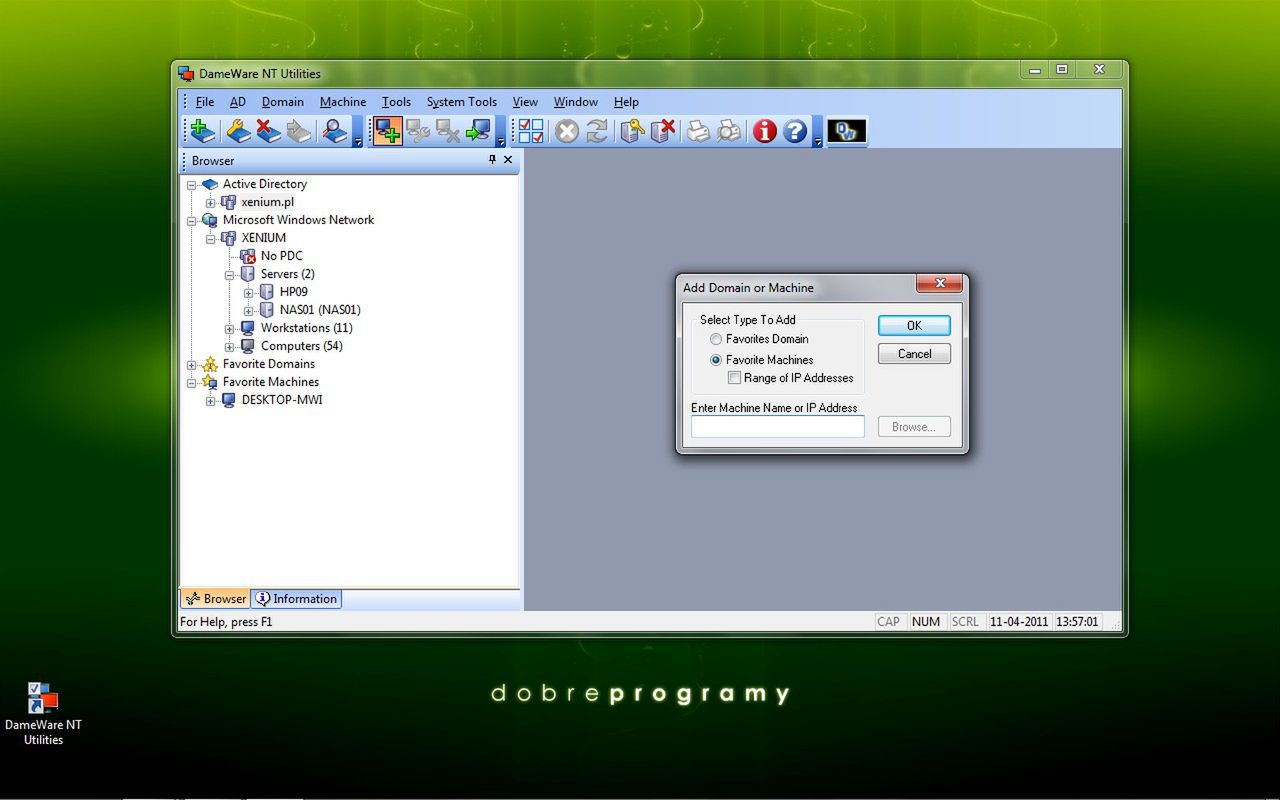Screen dimensions: 1280x800
Task: Open the View menu
Action: tap(525, 102)
